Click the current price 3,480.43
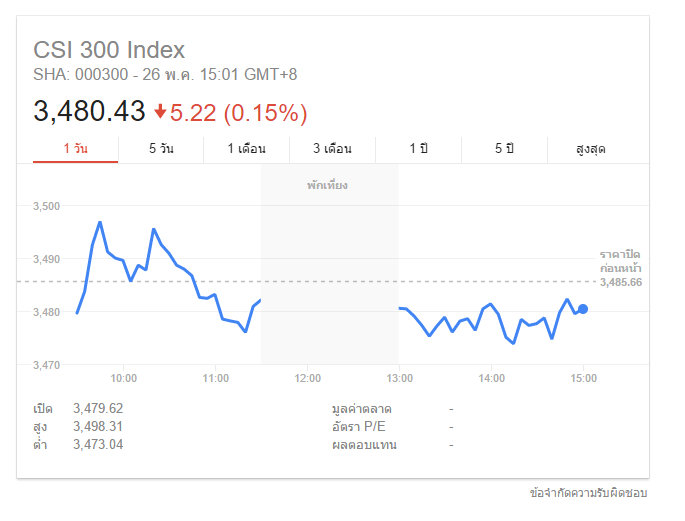The image size is (685, 521). 89,112
